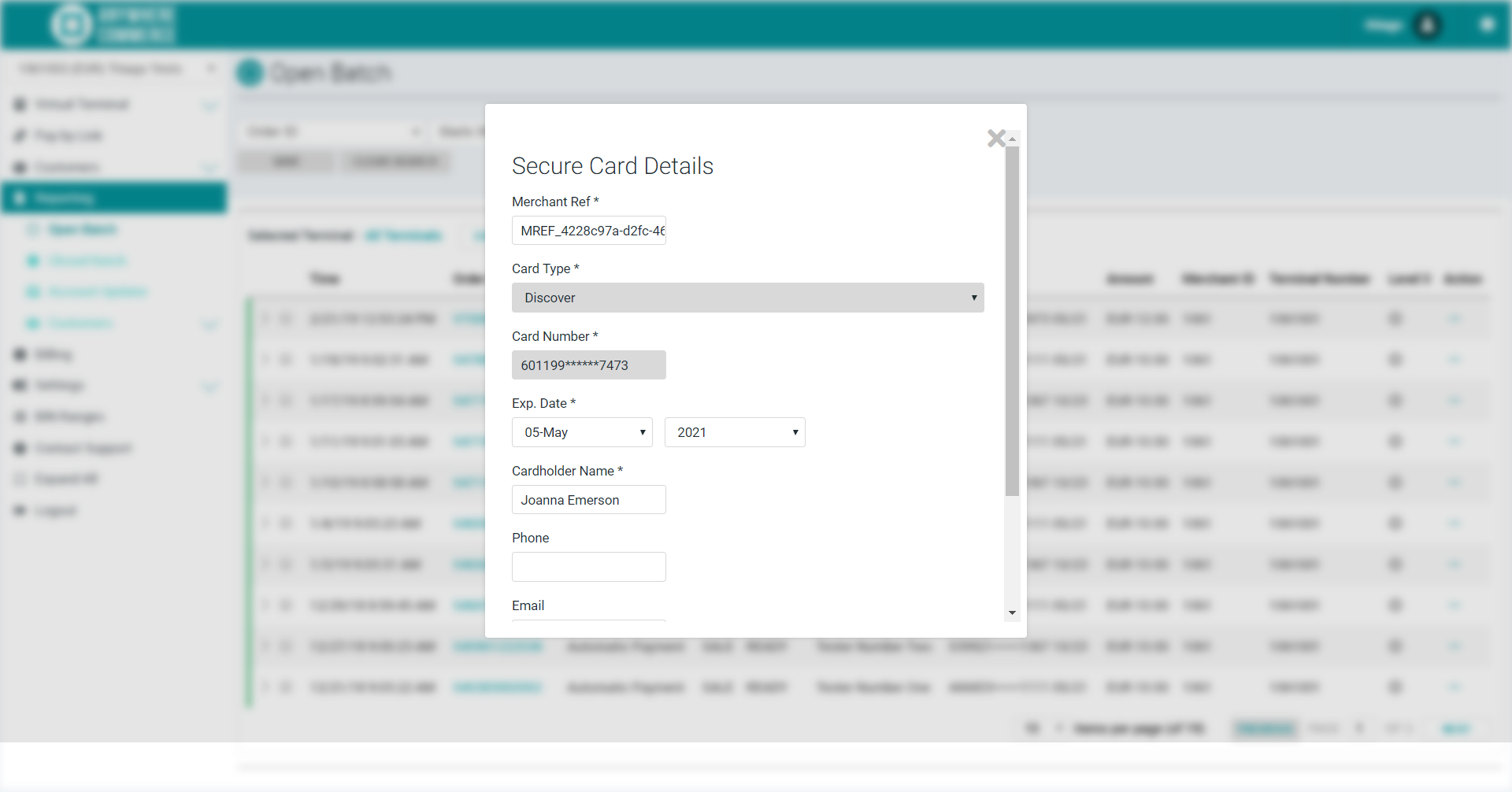The width and height of the screenshot is (1512, 792).
Task: Focus the empty Phone input field
Action: click(588, 567)
